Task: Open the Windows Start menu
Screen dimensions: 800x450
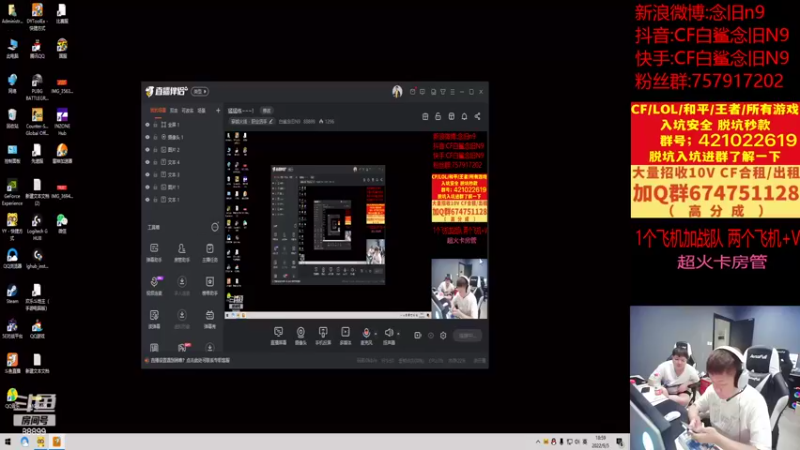Action: tap(8, 442)
